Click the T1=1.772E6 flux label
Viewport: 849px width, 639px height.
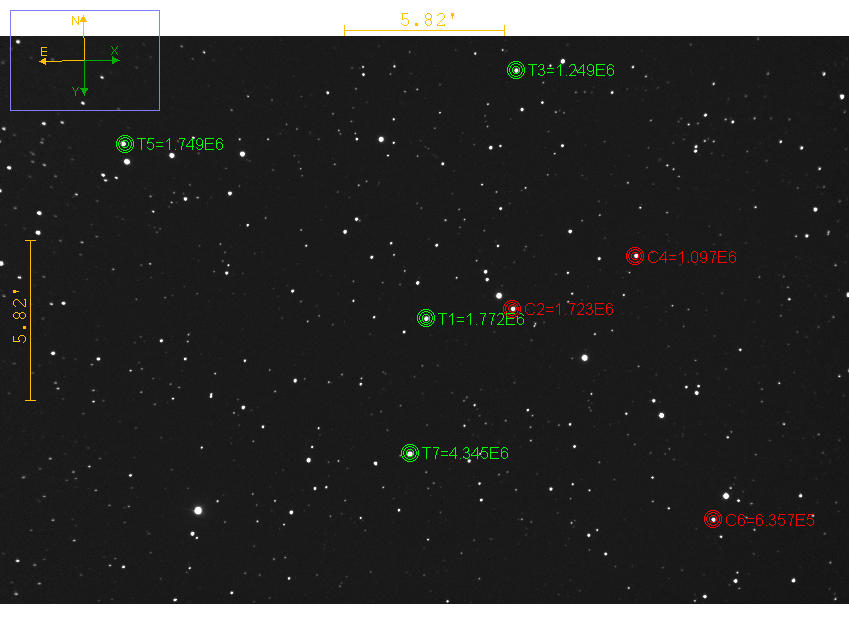(481, 320)
